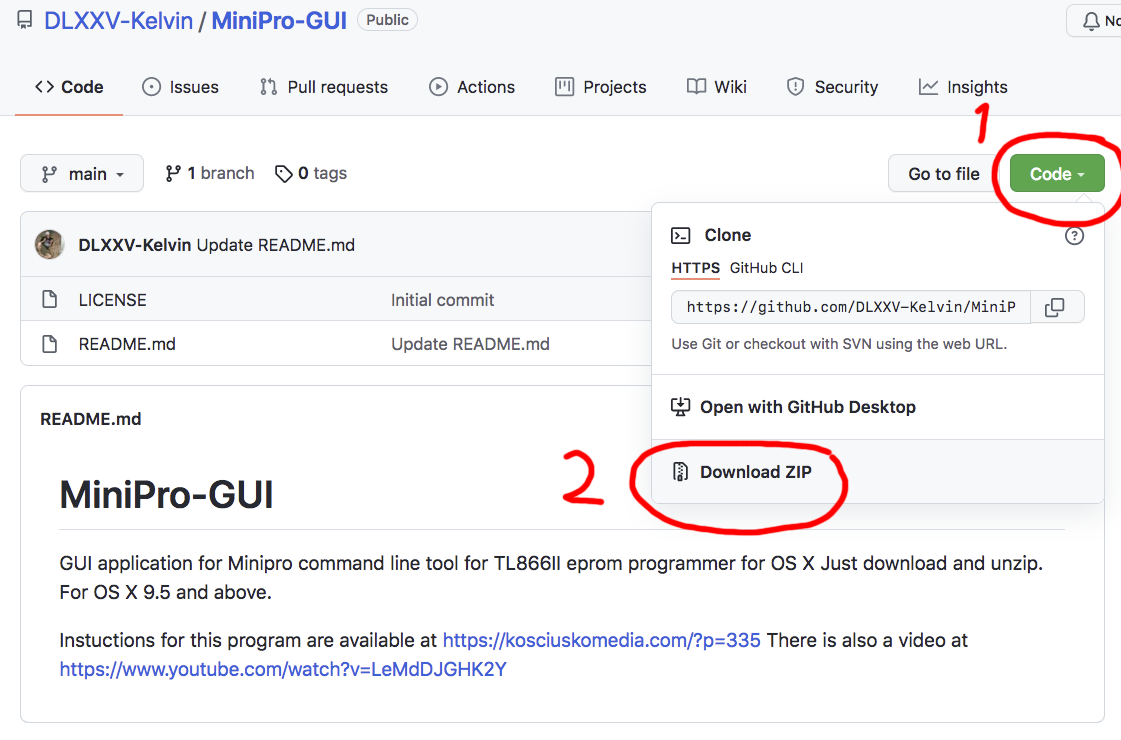Click the Clone terminal icon
The width and height of the screenshot is (1121, 740).
[x=681, y=235]
